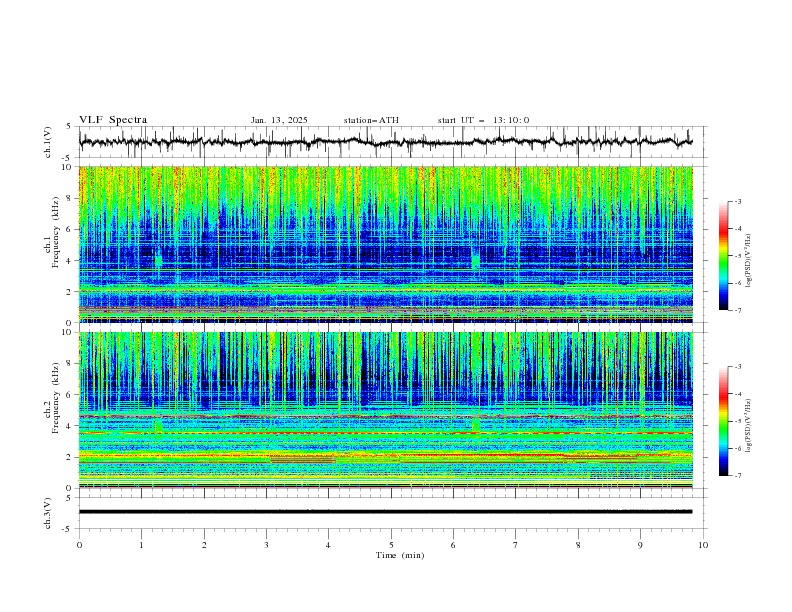Click the "-3" label on ch.1 colorbar

coord(737,201)
